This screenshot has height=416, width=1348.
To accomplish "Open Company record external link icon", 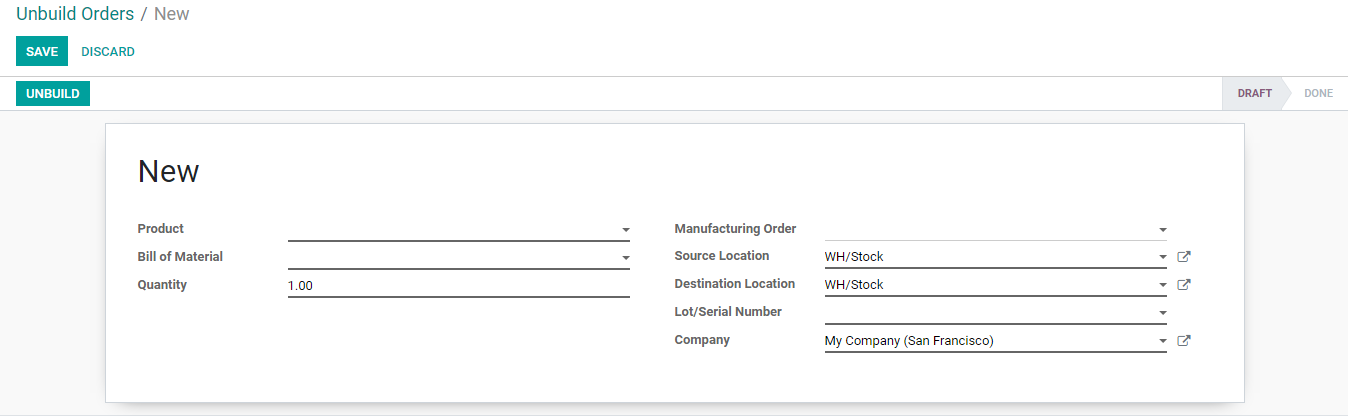I will (x=1184, y=341).
